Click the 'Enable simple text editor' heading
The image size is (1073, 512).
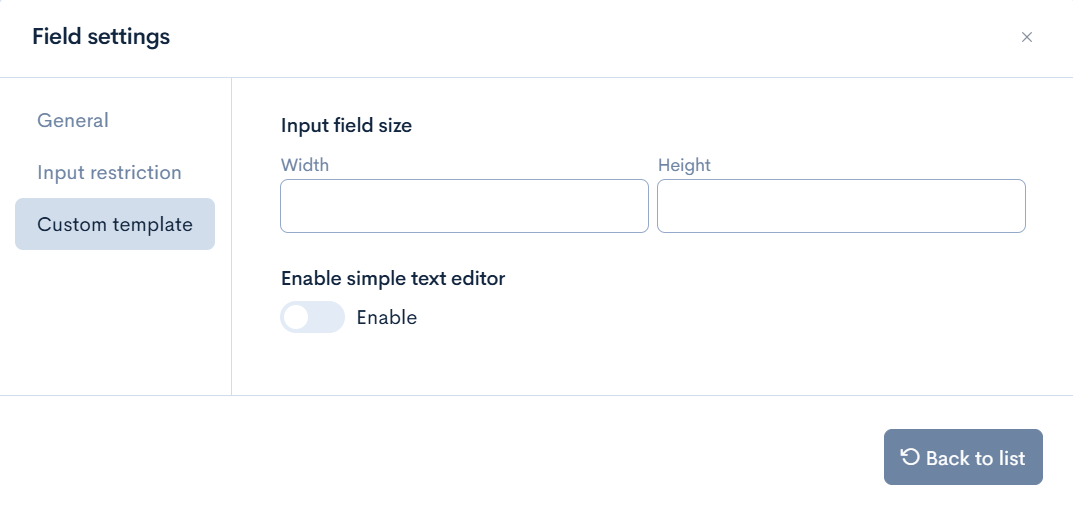tap(393, 278)
